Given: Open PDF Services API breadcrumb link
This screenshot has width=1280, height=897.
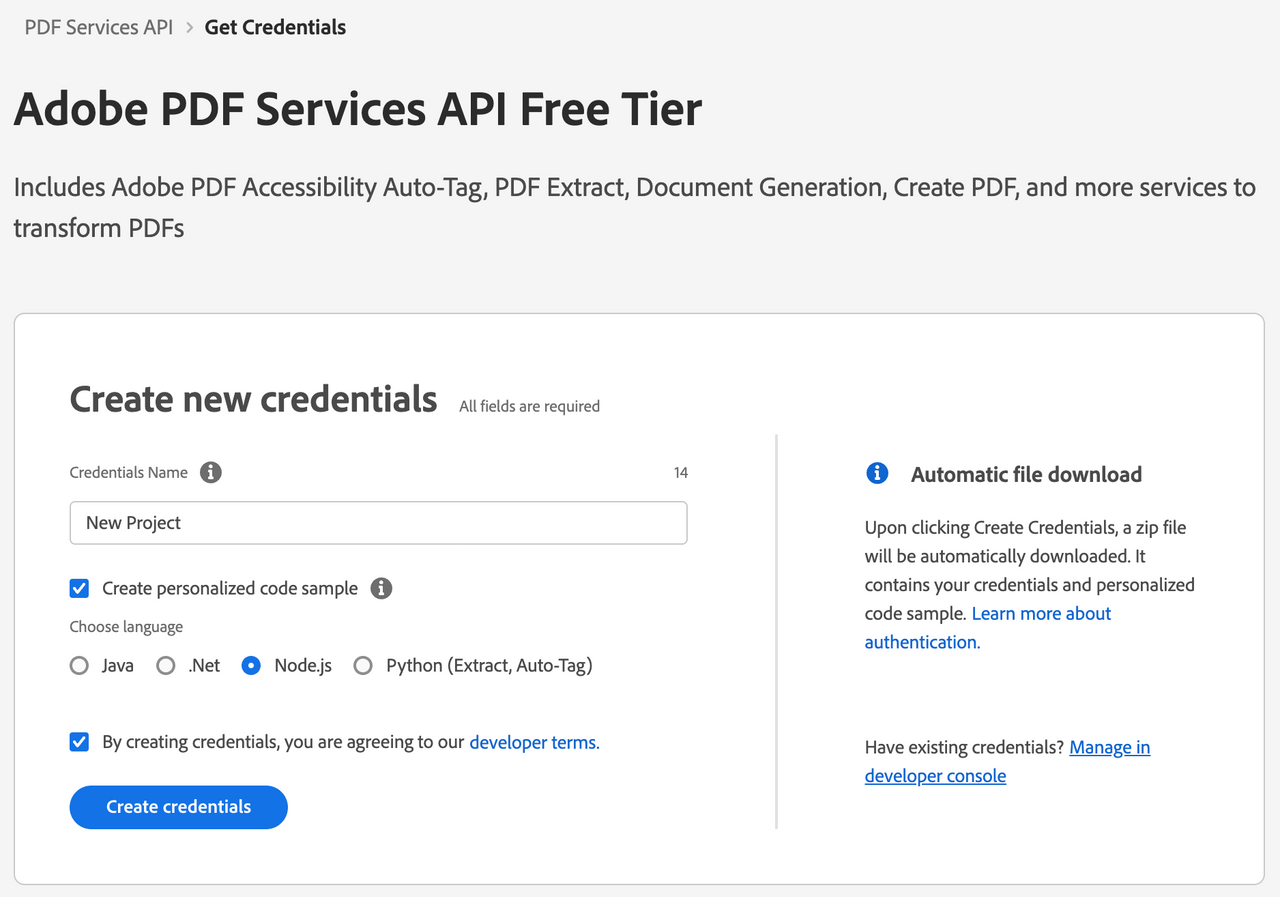Looking at the screenshot, I should 99,27.
